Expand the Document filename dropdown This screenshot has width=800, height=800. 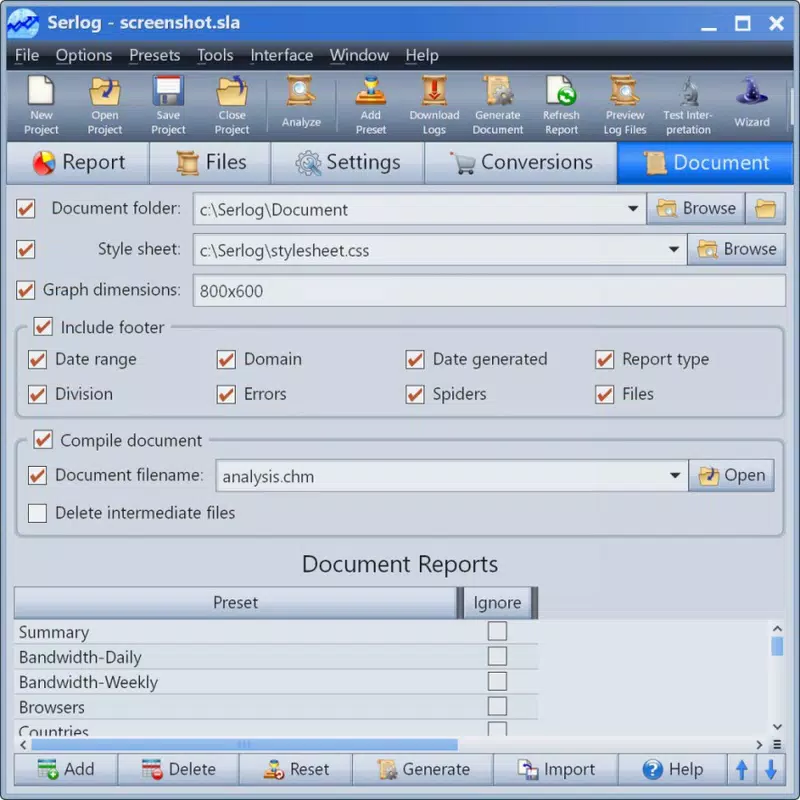[x=674, y=476]
